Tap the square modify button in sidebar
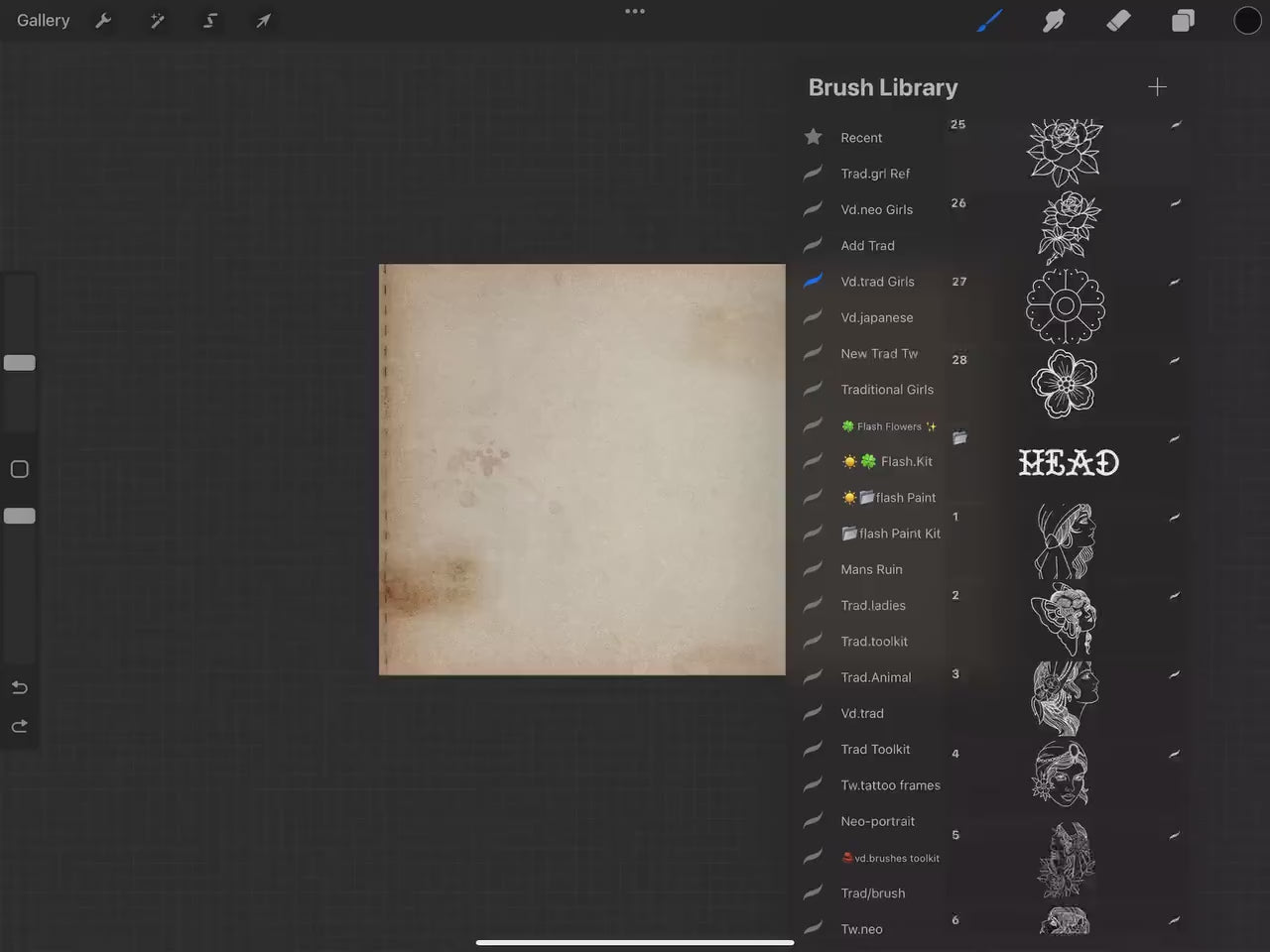The image size is (1270, 952). click(x=20, y=469)
